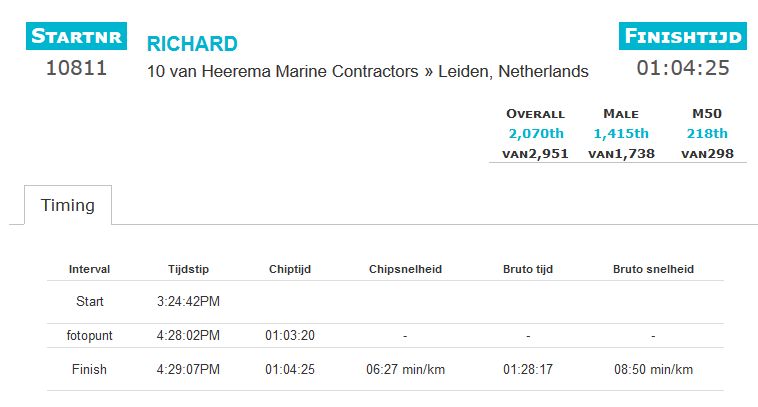Click the Bruto tijd column header
The height and width of the screenshot is (407, 758).
pyautogui.click(x=528, y=269)
